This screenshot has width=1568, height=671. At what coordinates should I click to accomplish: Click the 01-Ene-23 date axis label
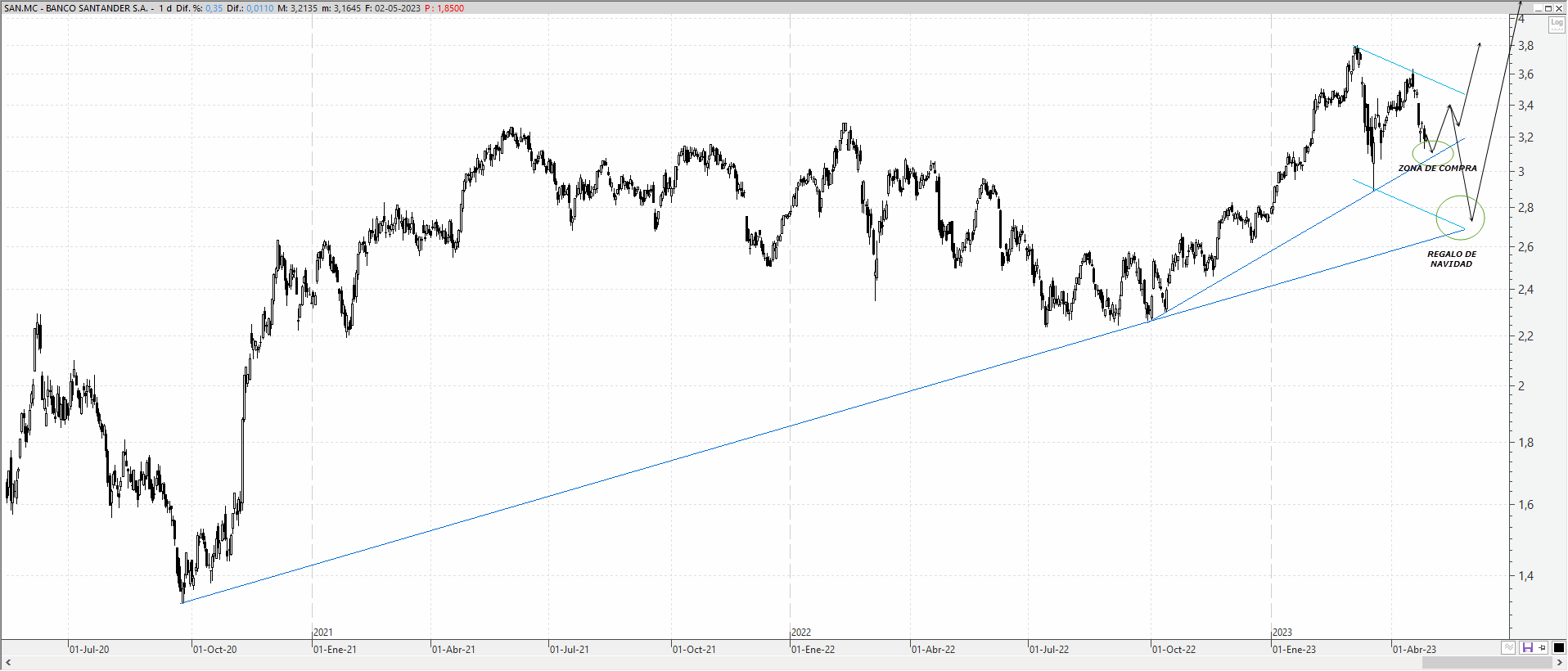click(x=1295, y=650)
